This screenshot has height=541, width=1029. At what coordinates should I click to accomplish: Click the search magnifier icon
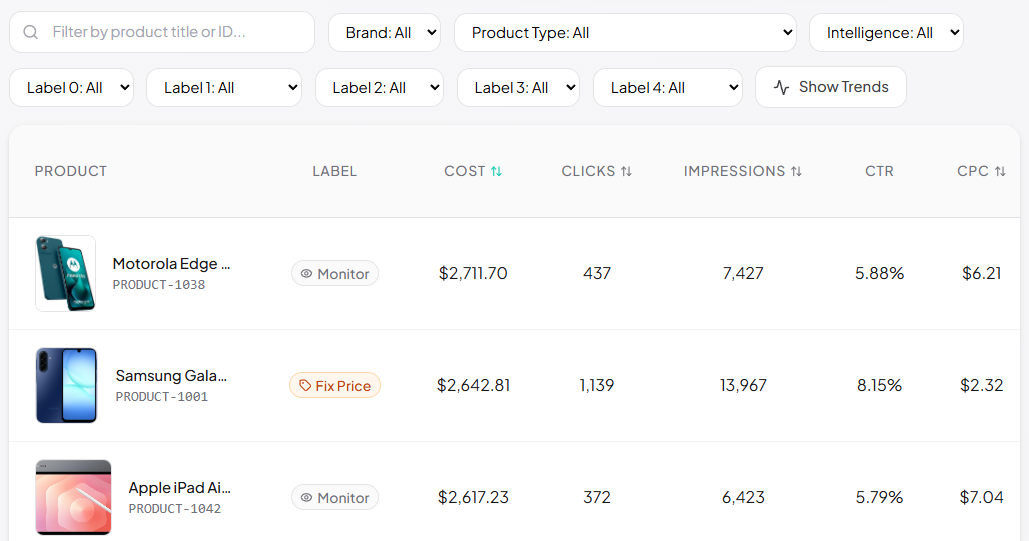30,32
